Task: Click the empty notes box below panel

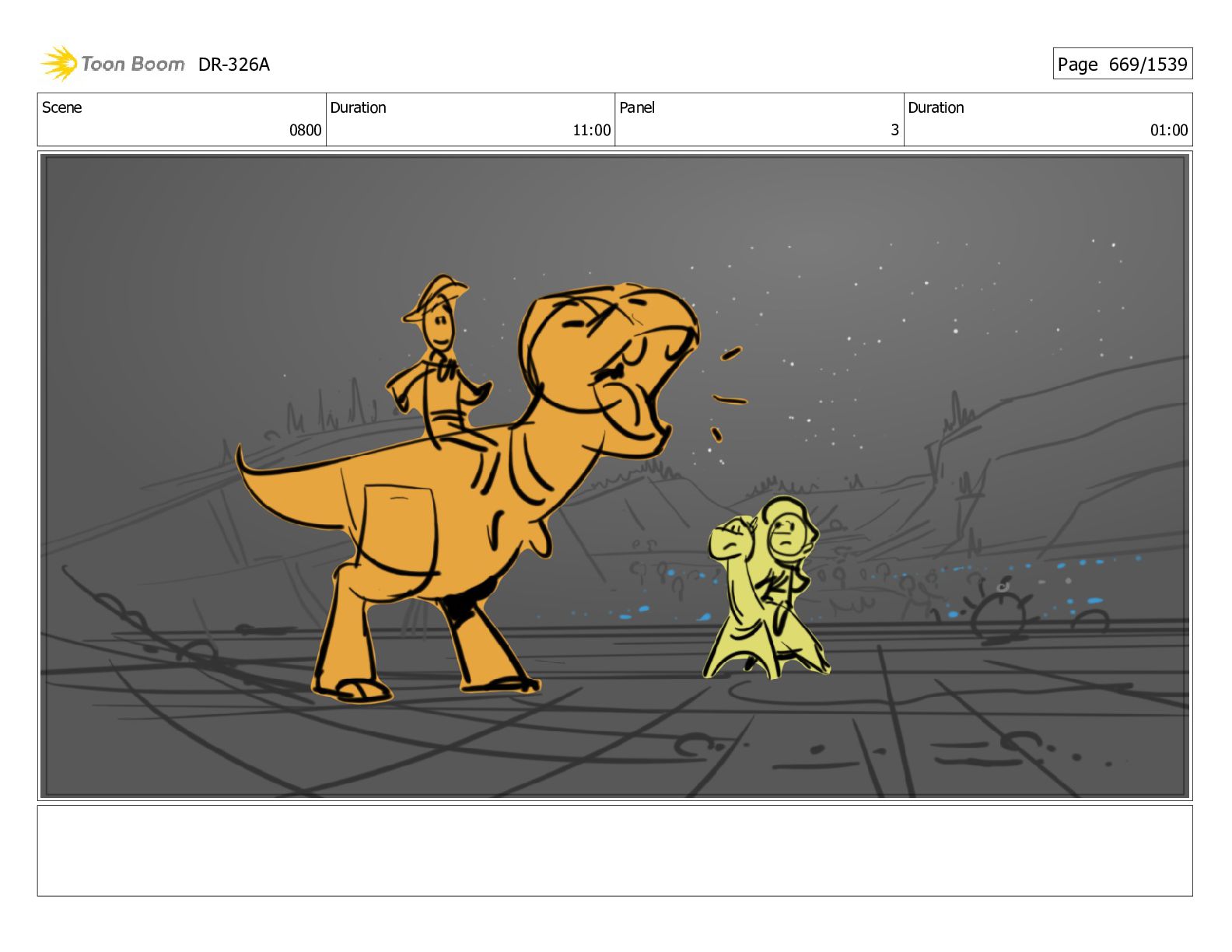Action: click(614, 850)
